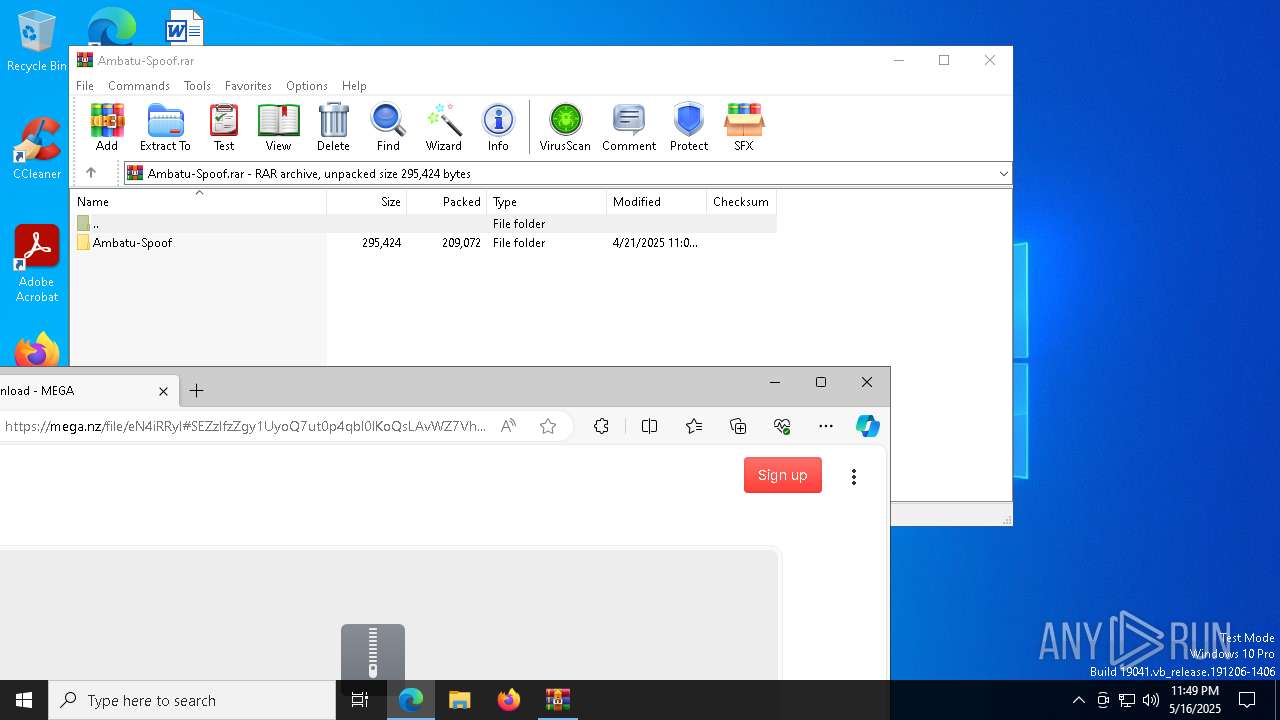Open the Recycle Bin desktop icon
The image size is (1280, 720).
36,41
